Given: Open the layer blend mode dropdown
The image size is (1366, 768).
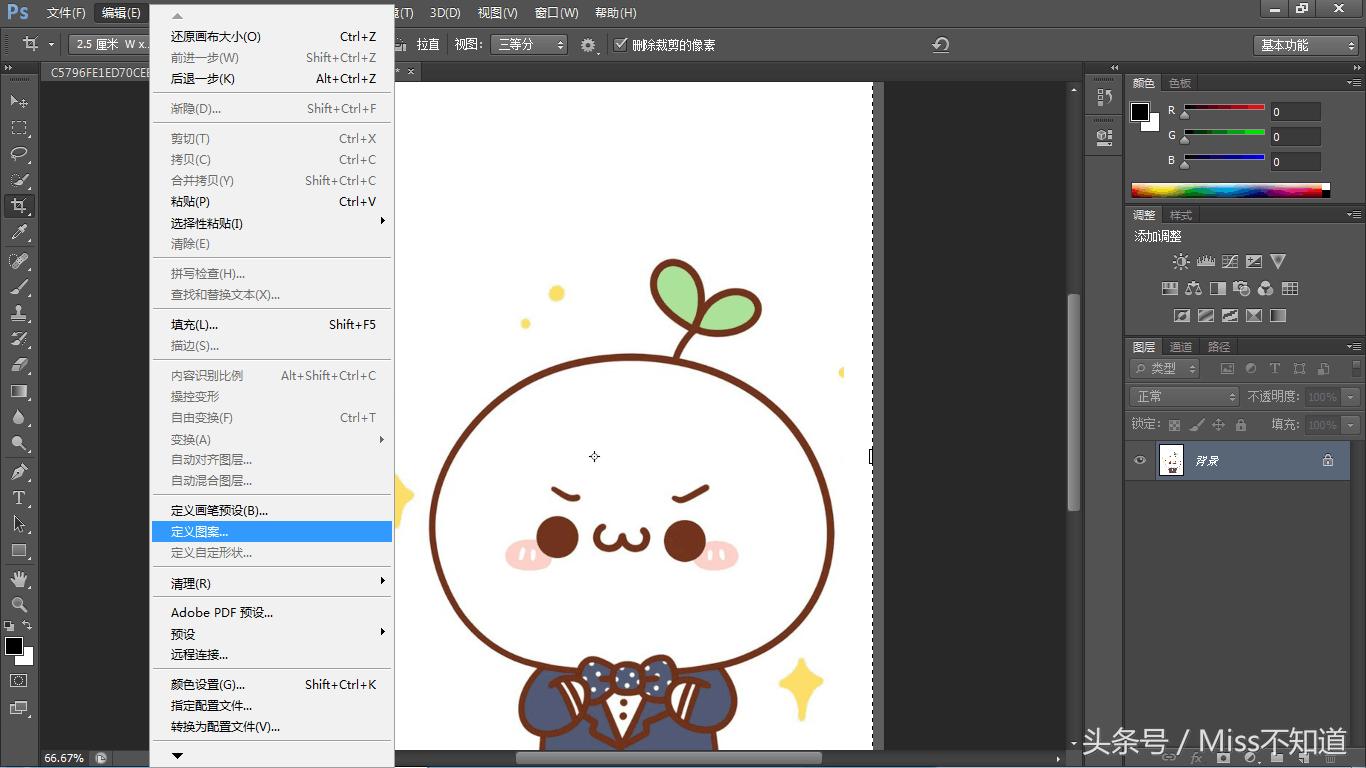Looking at the screenshot, I should (x=1185, y=397).
